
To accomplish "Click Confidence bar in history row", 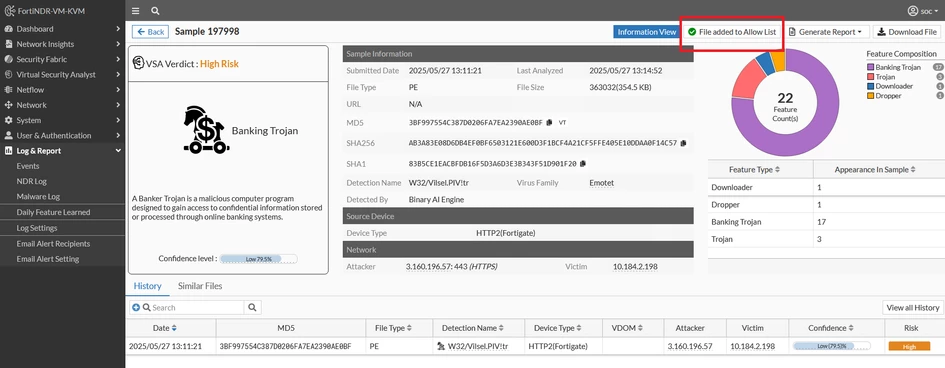I will (x=832, y=346).
